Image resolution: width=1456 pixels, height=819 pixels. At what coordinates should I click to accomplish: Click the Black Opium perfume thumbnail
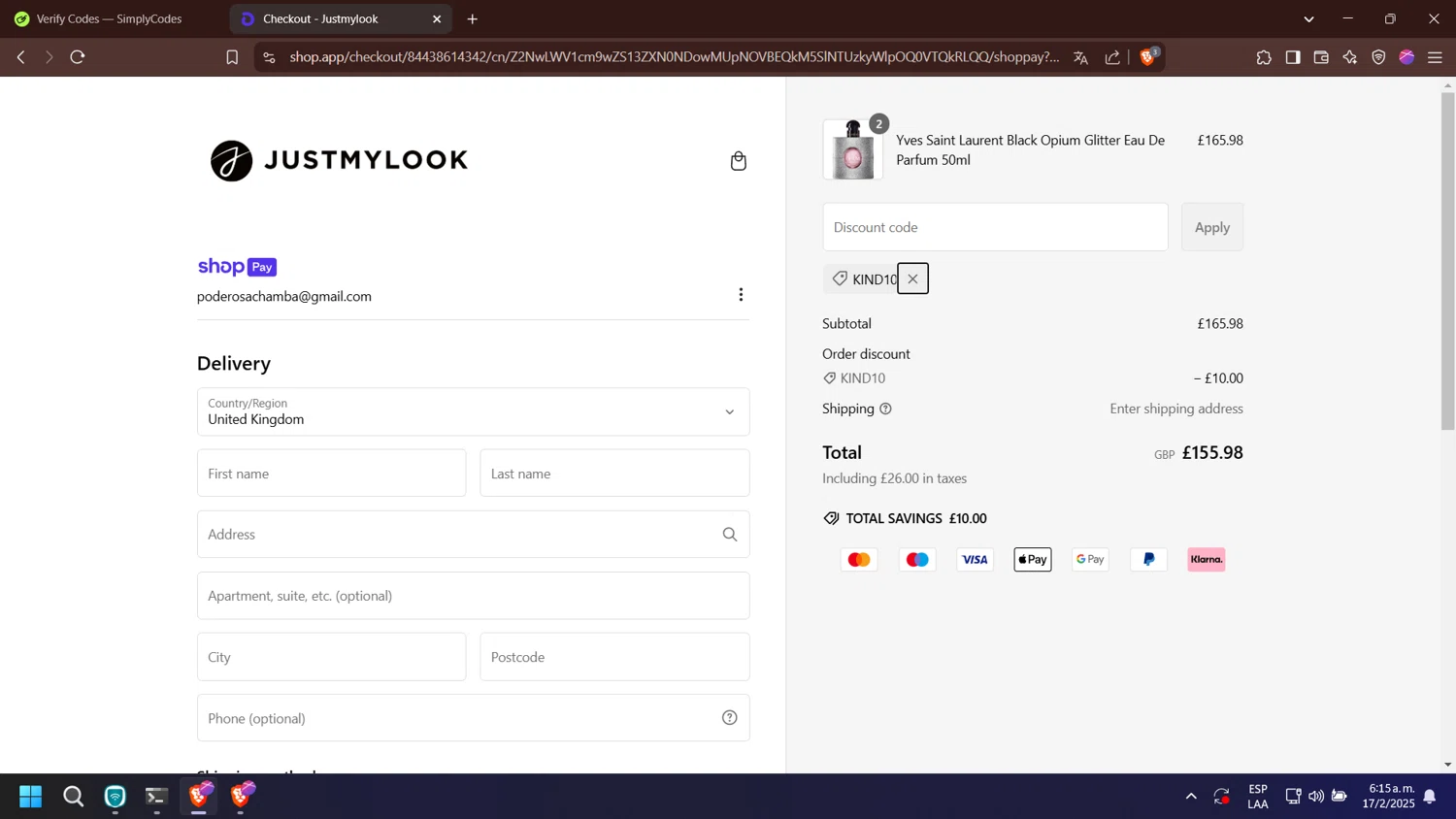click(x=853, y=149)
